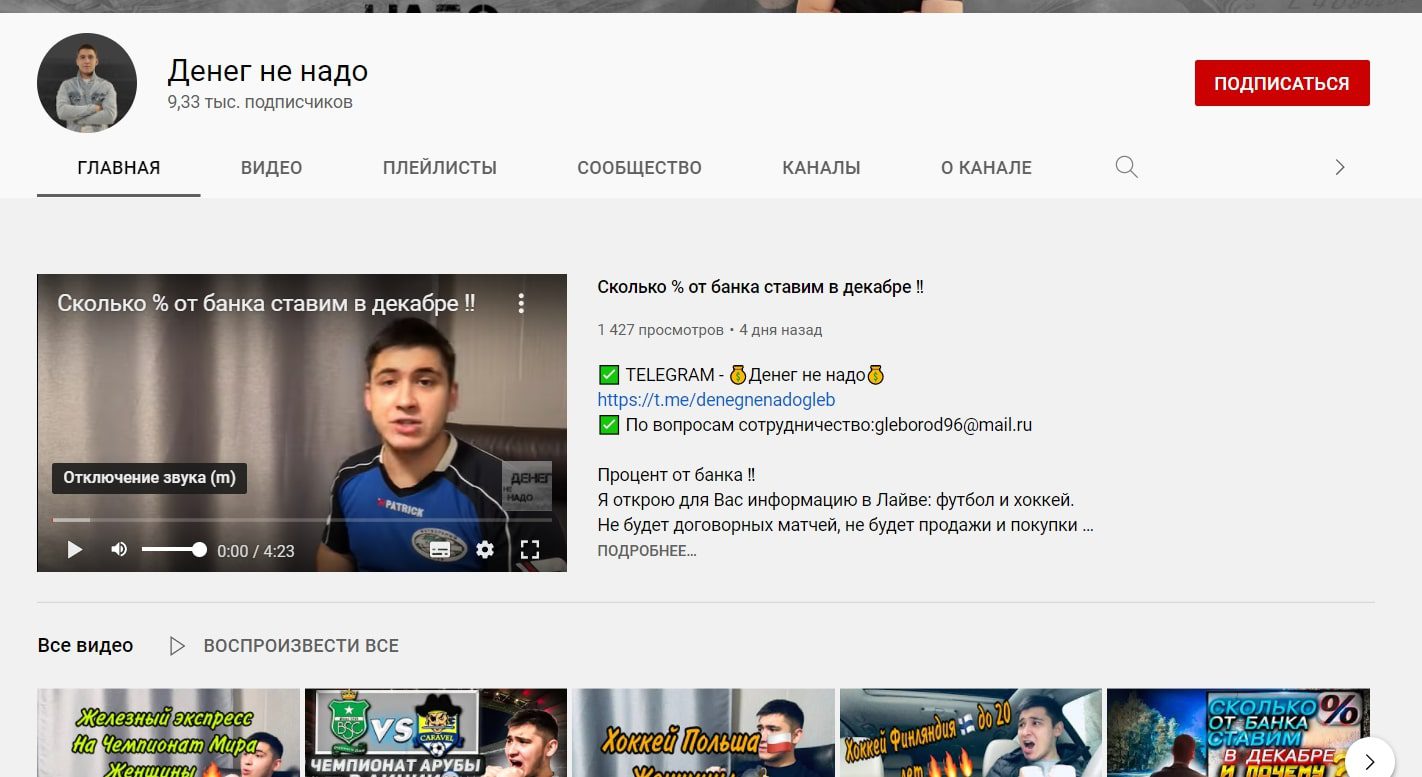Open the Хоккей Финляндия video thumbnail
The image size is (1422, 777).
pos(971,733)
